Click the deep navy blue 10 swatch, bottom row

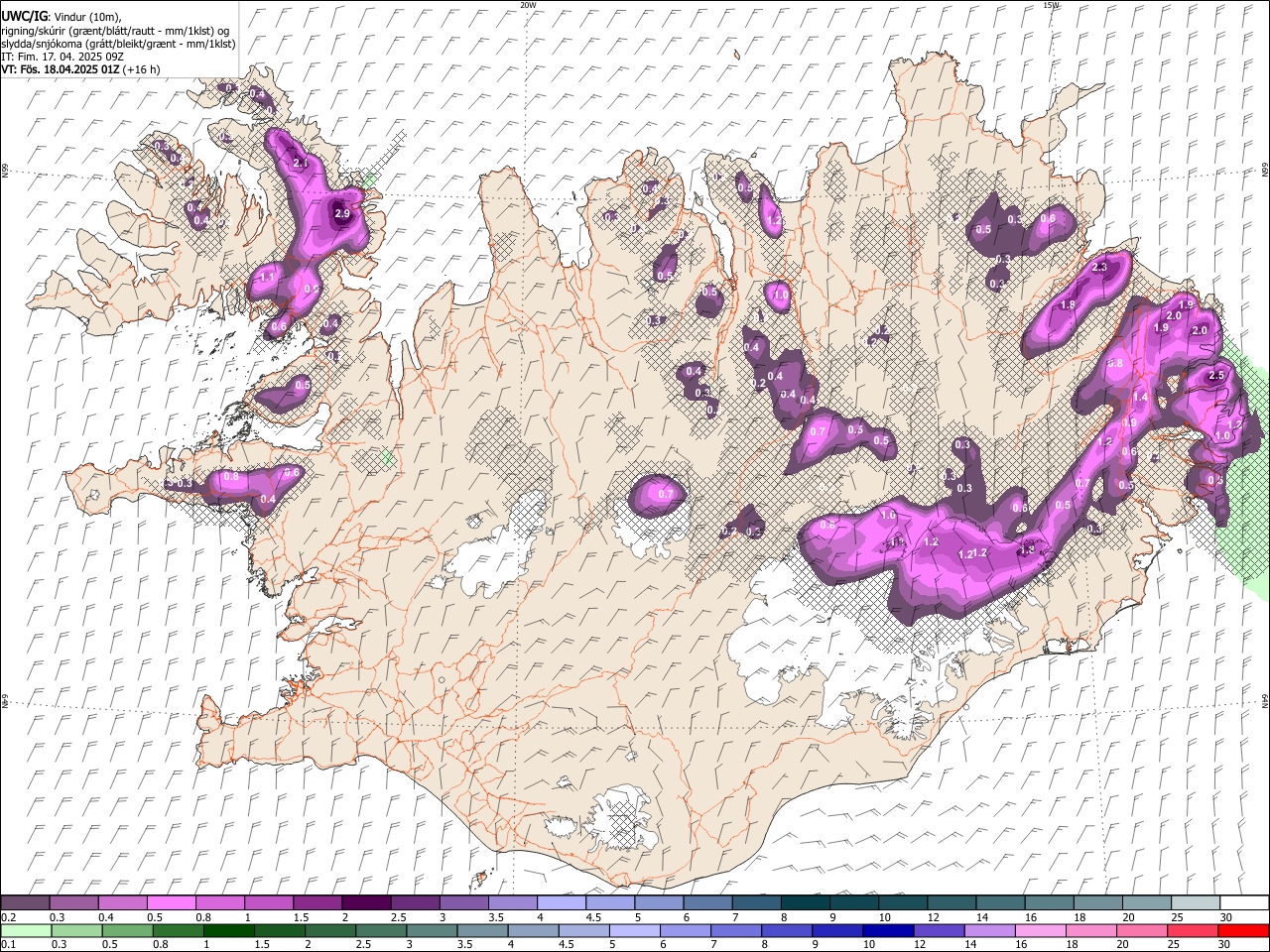887,931
